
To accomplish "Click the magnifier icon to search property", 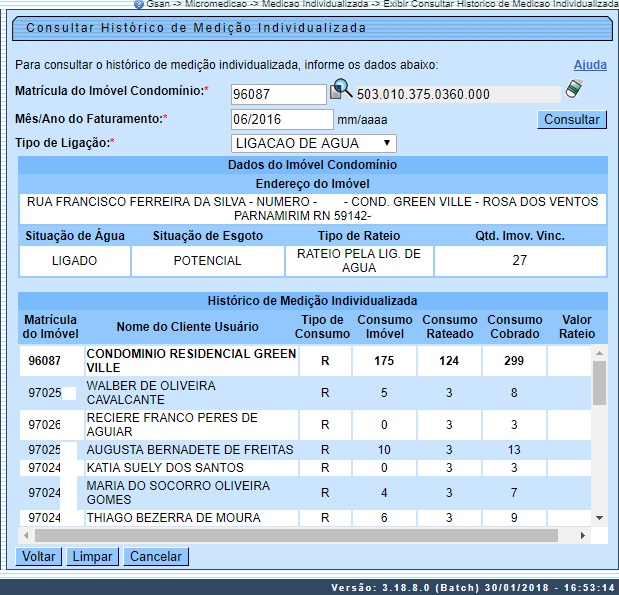I will pyautogui.click(x=341, y=90).
